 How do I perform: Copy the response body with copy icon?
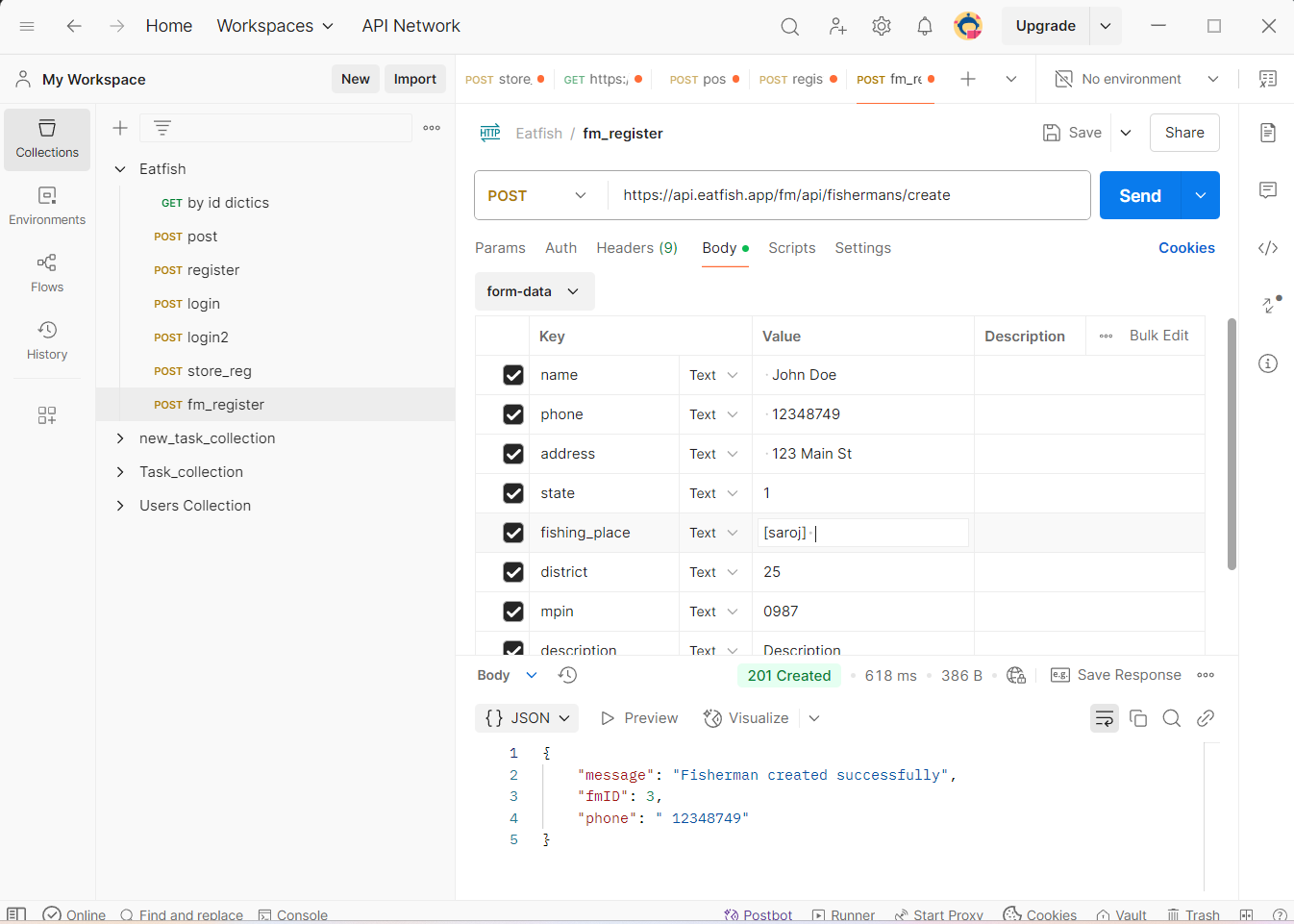click(1138, 718)
